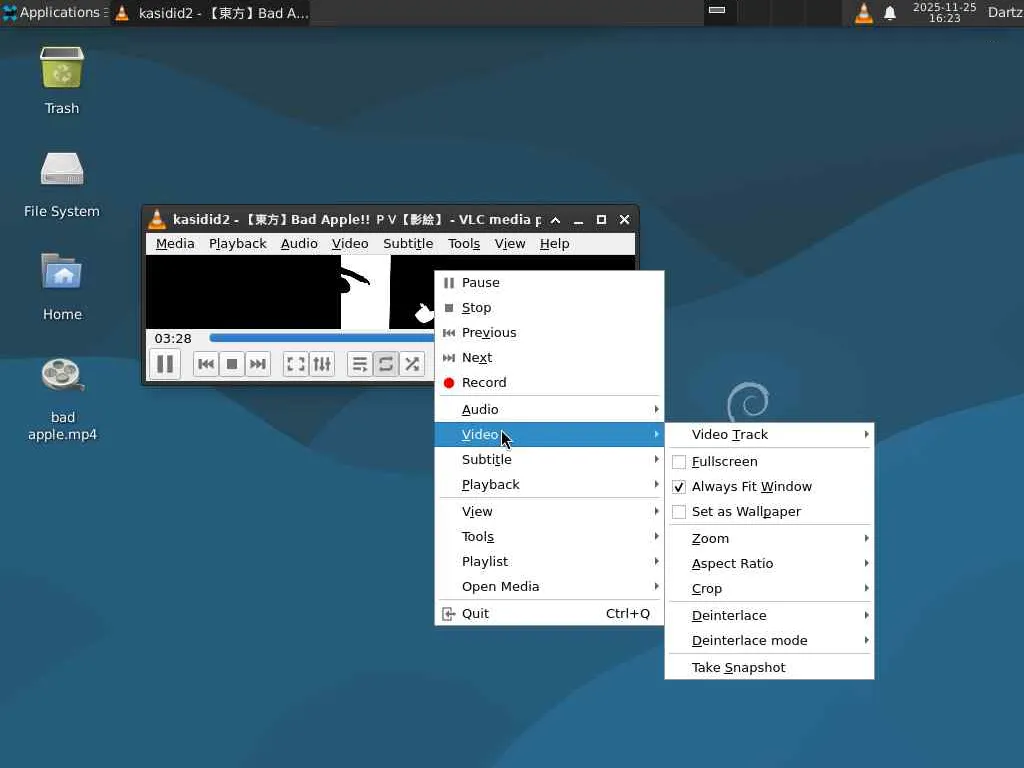Close the VLC window
This screenshot has width=1024, height=768.
click(x=624, y=220)
